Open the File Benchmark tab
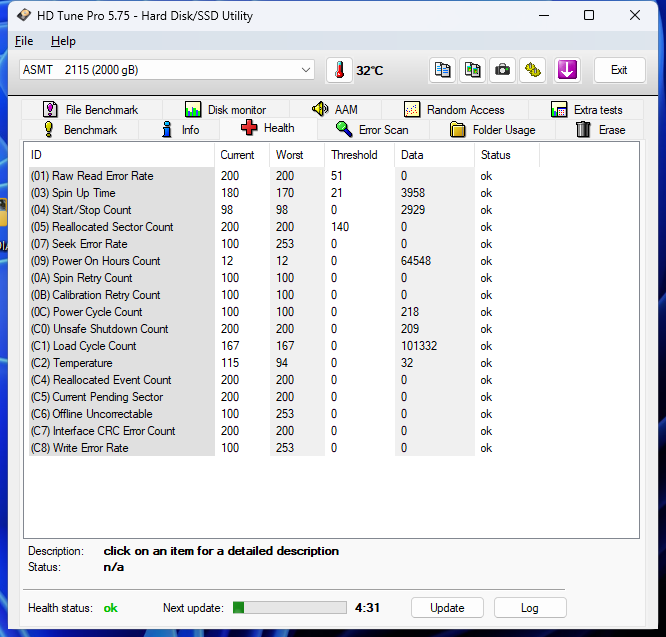The image size is (666, 637). [x=90, y=110]
